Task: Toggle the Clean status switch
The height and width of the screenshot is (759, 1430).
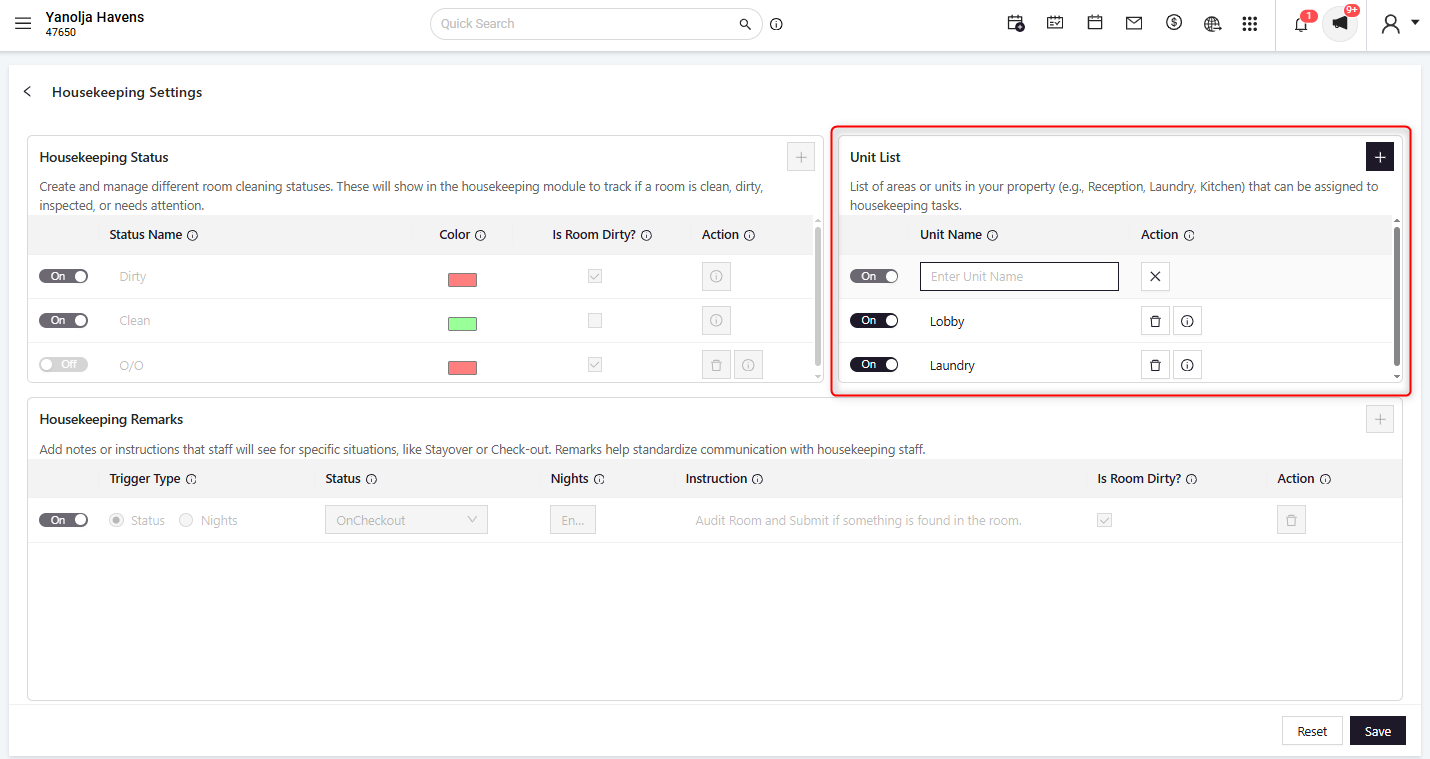Action: click(x=64, y=320)
